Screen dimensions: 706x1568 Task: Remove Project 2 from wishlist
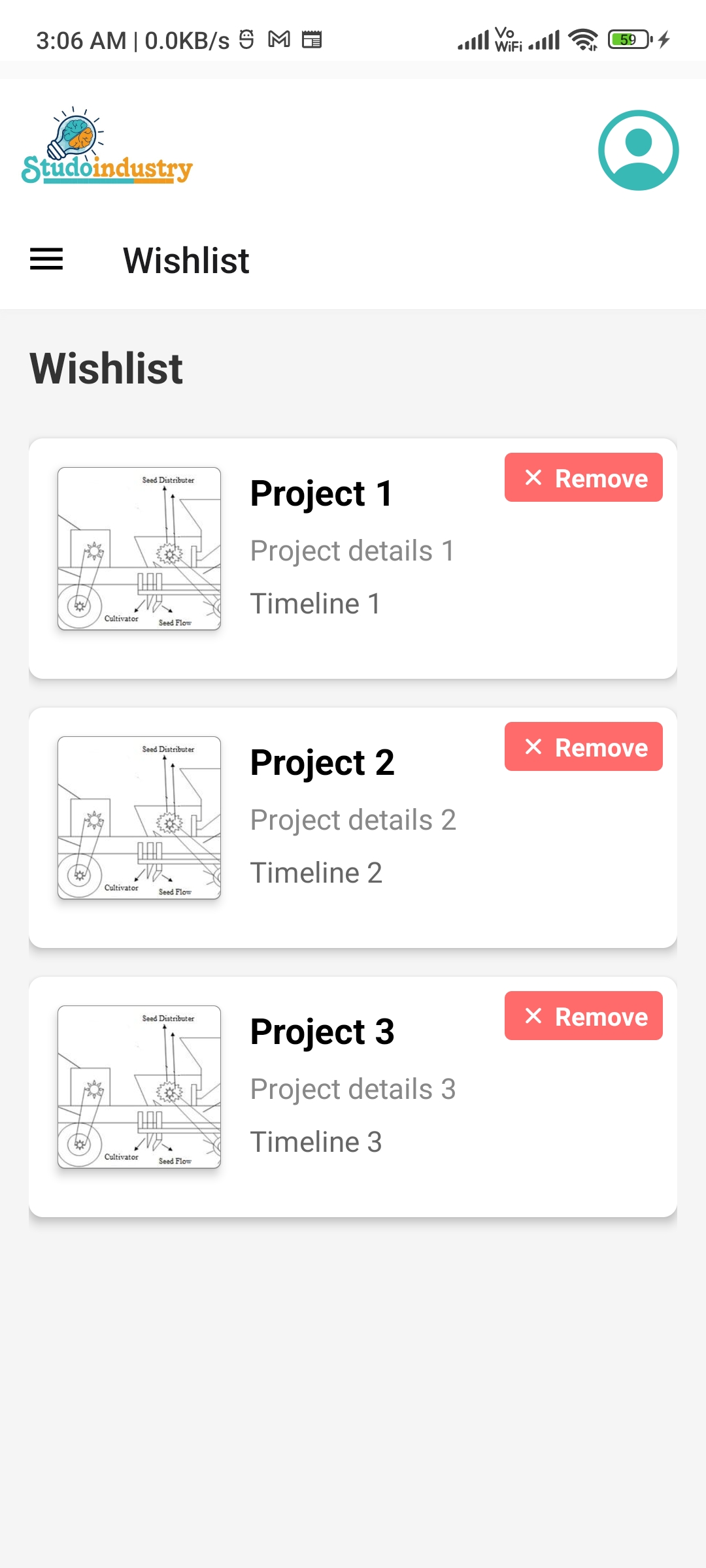coord(583,747)
